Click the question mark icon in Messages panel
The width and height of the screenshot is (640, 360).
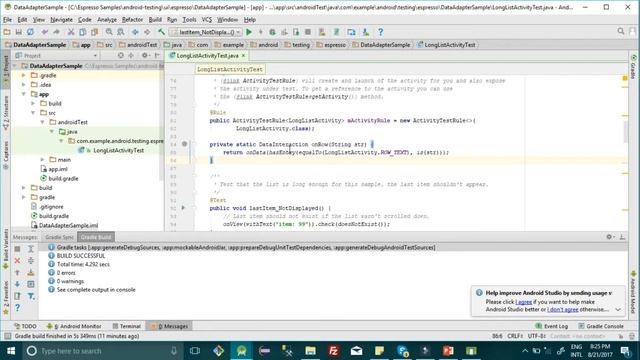[17, 307]
